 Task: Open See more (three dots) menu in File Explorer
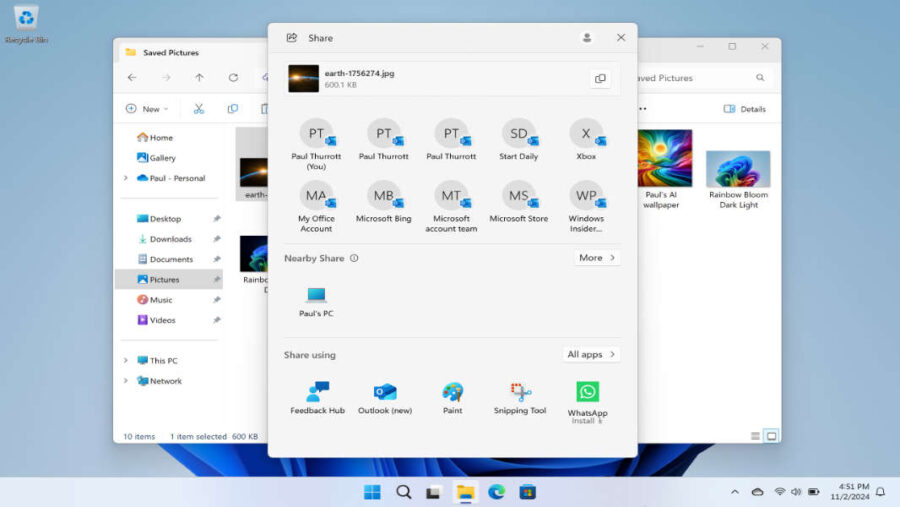tap(643, 109)
